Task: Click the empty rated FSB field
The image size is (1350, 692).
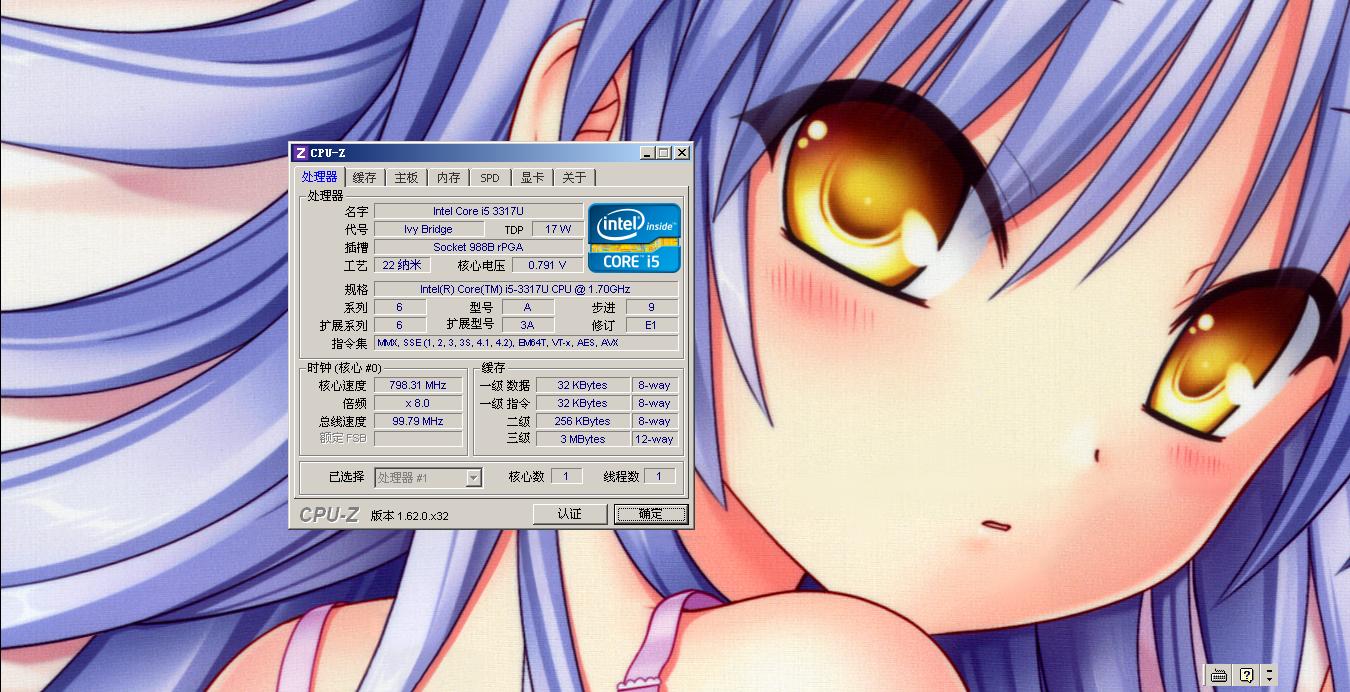Action: (418, 439)
